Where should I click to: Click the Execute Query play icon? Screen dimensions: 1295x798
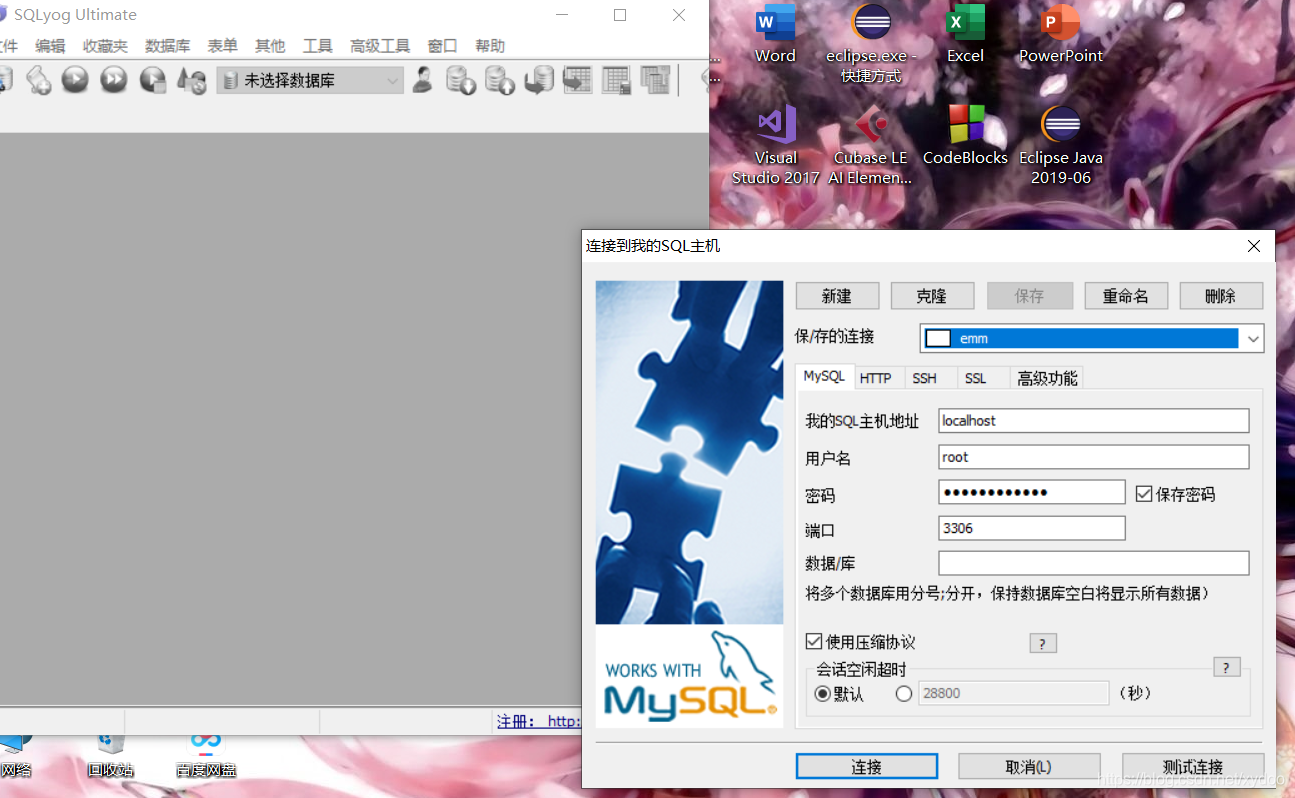[x=75, y=79]
